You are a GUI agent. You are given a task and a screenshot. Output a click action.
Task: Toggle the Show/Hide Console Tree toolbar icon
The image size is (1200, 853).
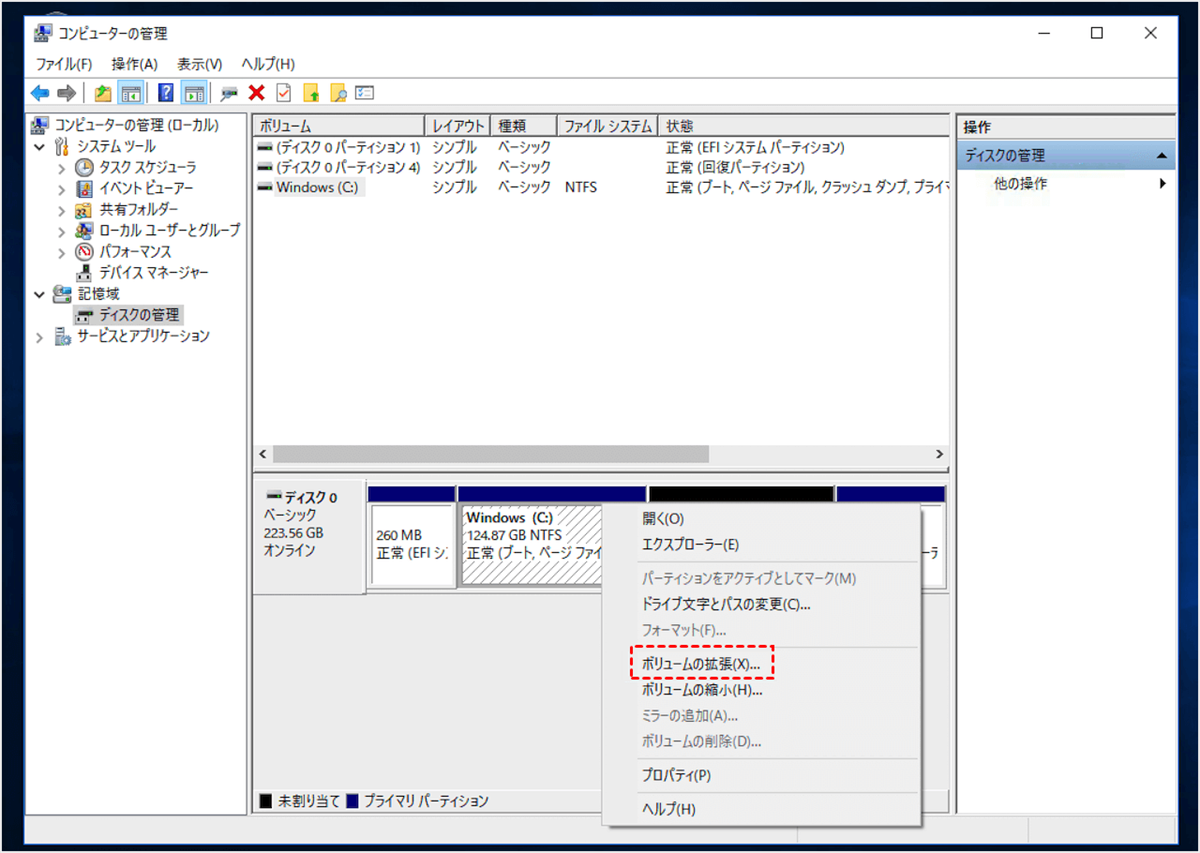tap(130, 93)
